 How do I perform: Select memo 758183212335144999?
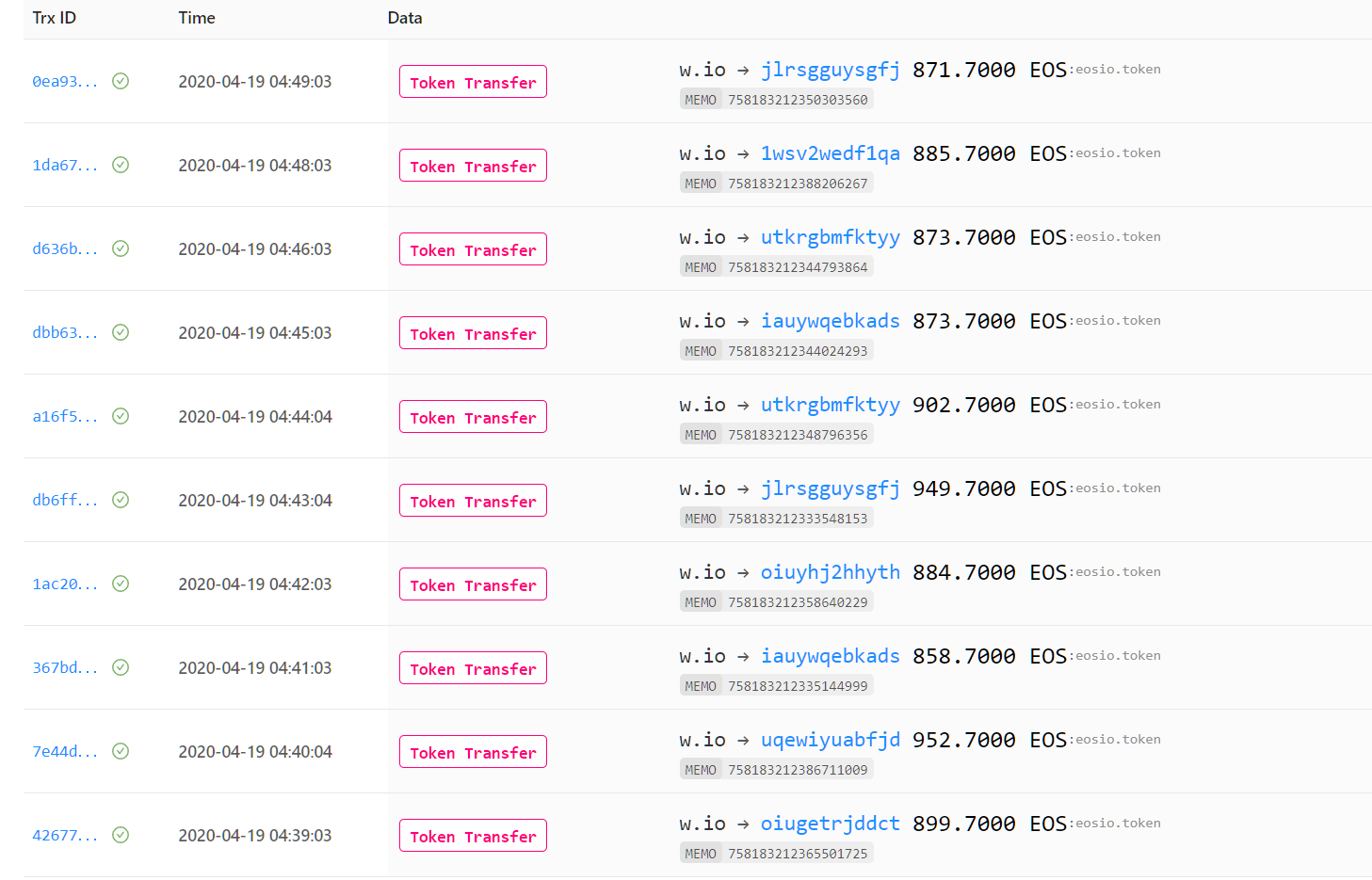[x=798, y=686]
